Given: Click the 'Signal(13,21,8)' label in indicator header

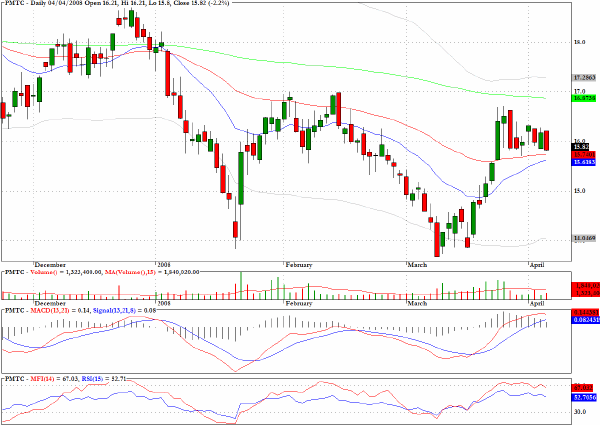Looking at the screenshot, I should coord(114,311).
